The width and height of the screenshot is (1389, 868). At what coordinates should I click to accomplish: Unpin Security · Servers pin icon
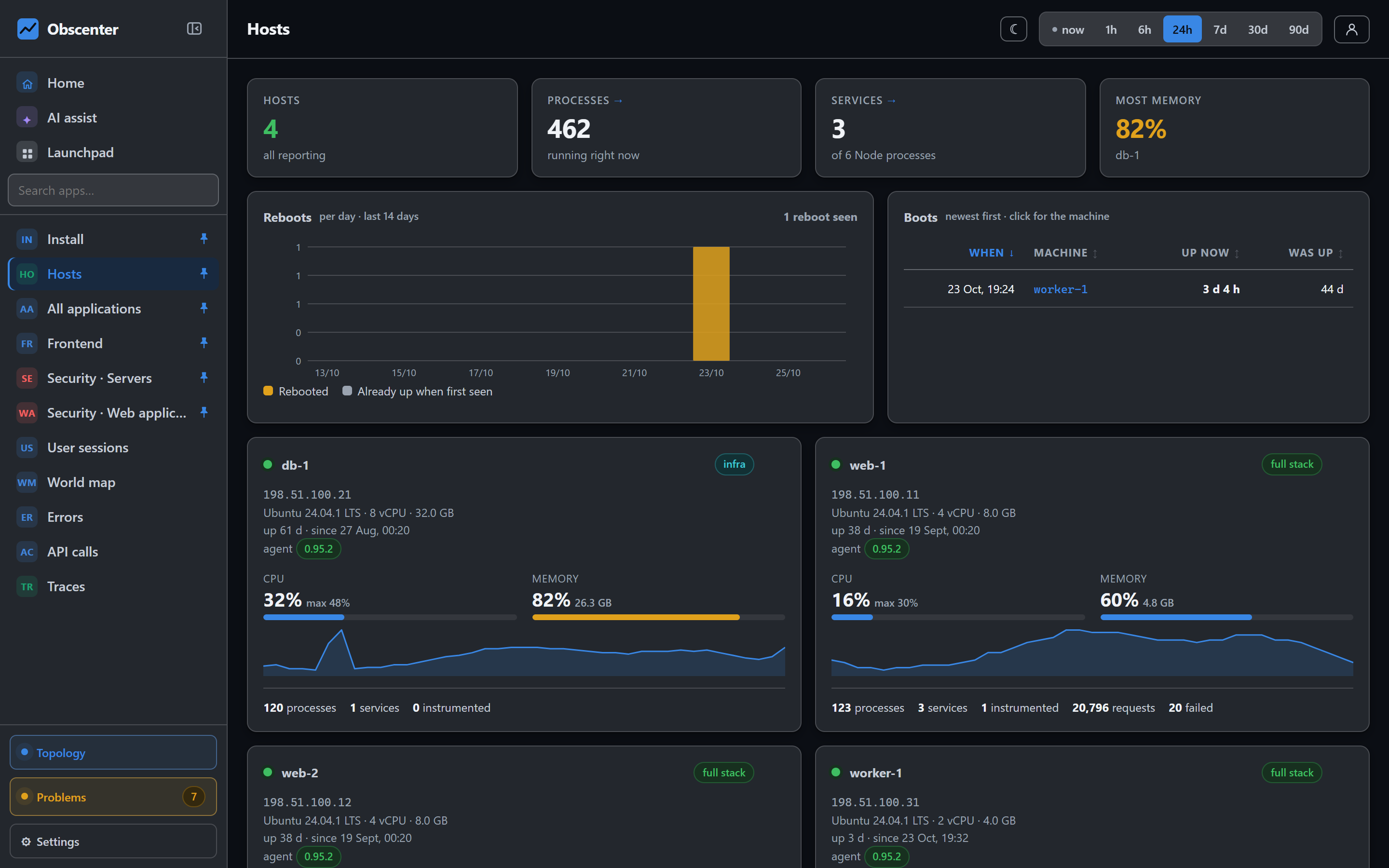pyautogui.click(x=204, y=378)
